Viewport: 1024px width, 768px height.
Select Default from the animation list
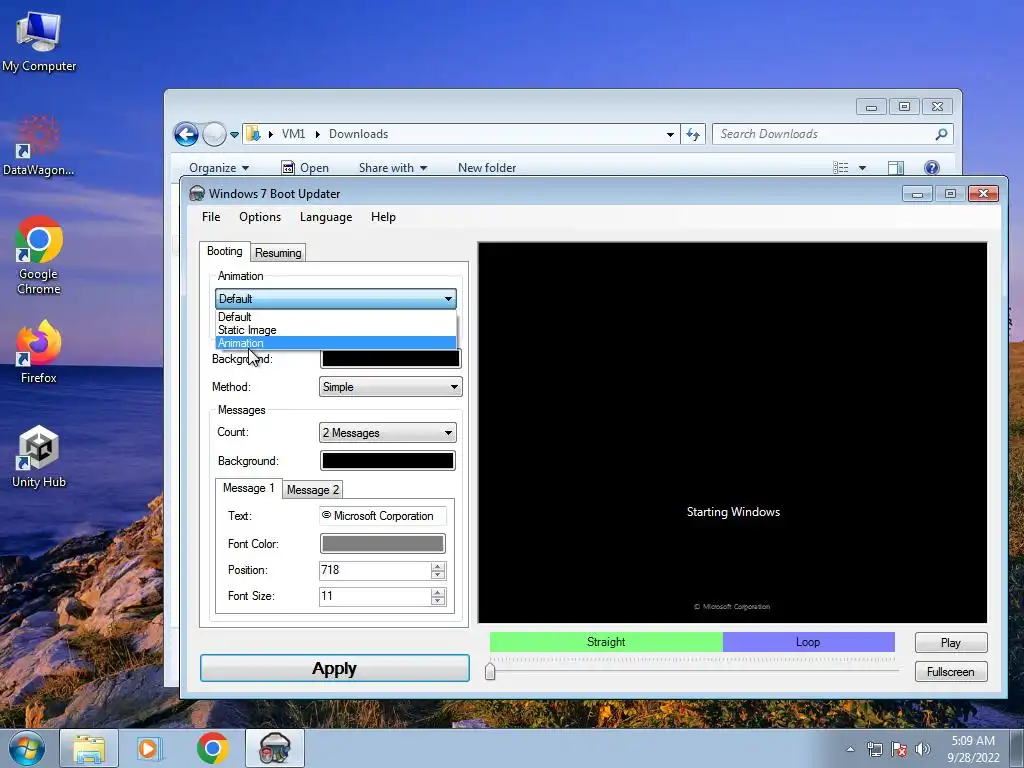point(336,317)
